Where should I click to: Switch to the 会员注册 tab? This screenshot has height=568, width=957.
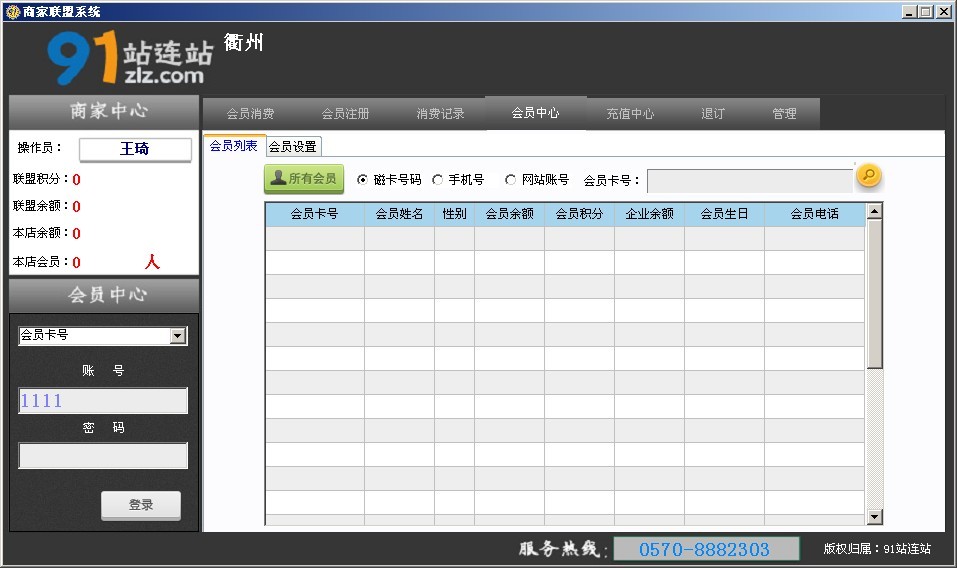pyautogui.click(x=345, y=114)
